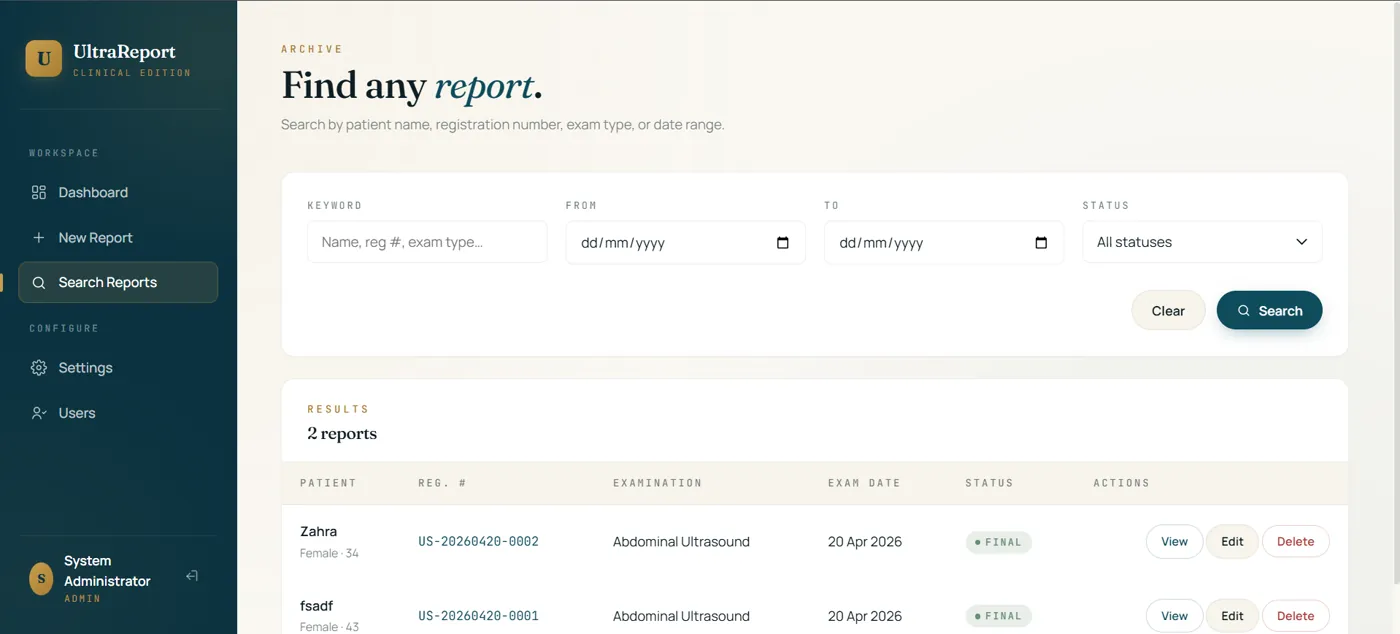1400x634 pixels.
Task: Click the Reg. # column header
Action: click(442, 483)
